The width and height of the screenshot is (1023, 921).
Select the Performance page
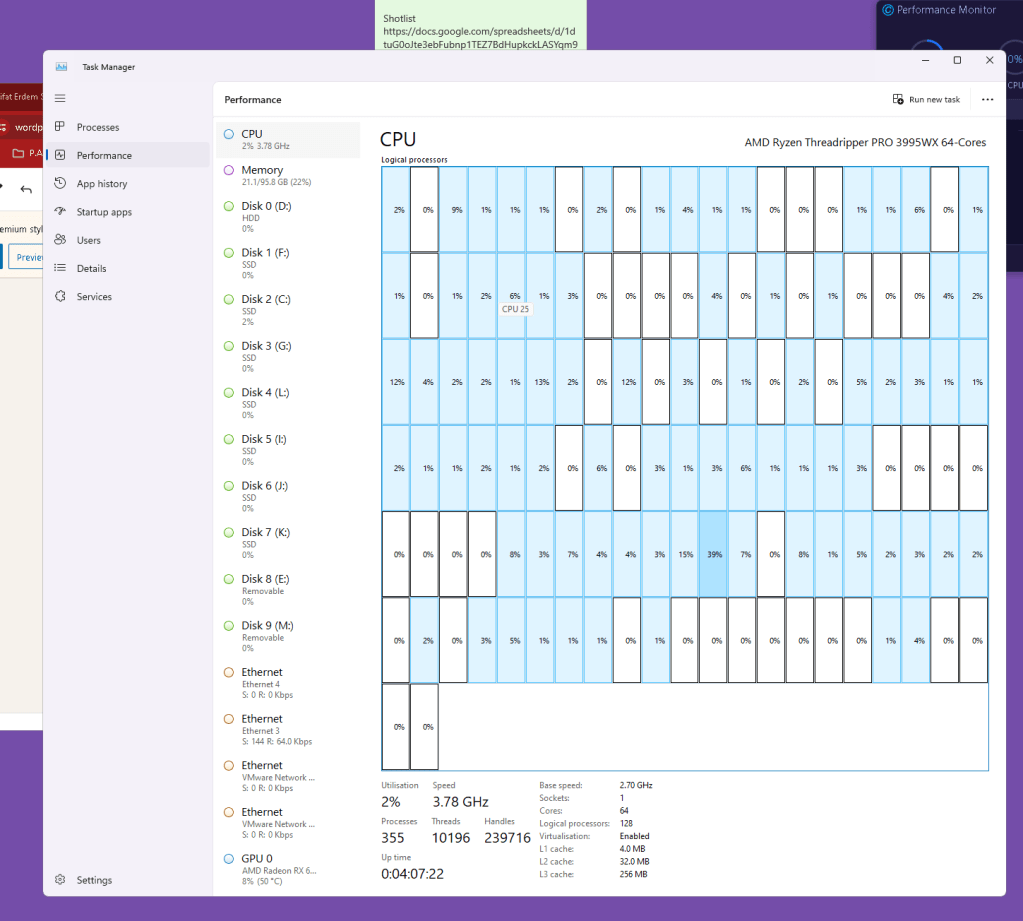click(128, 155)
